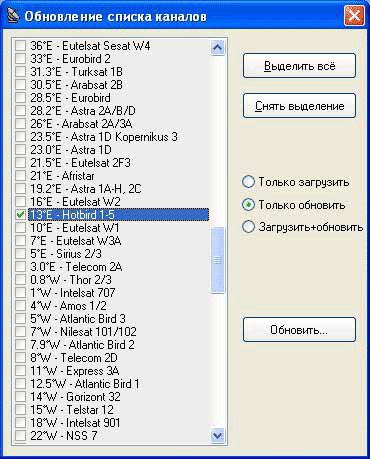Check the 4°W Amos 1/2 checkbox
Viewport: 370px width, 459px height.
click(20, 306)
